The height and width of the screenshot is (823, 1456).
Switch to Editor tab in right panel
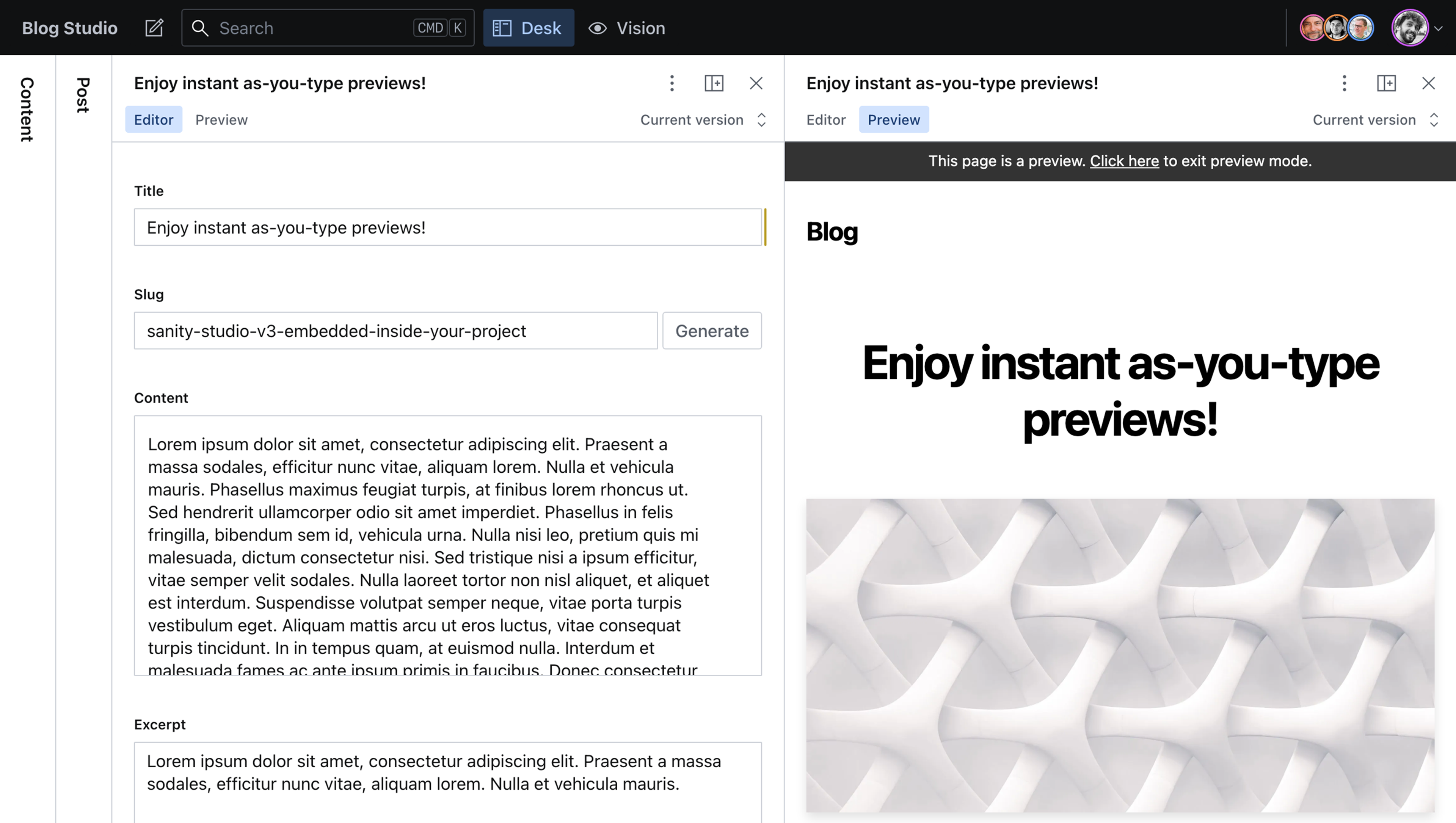click(826, 119)
